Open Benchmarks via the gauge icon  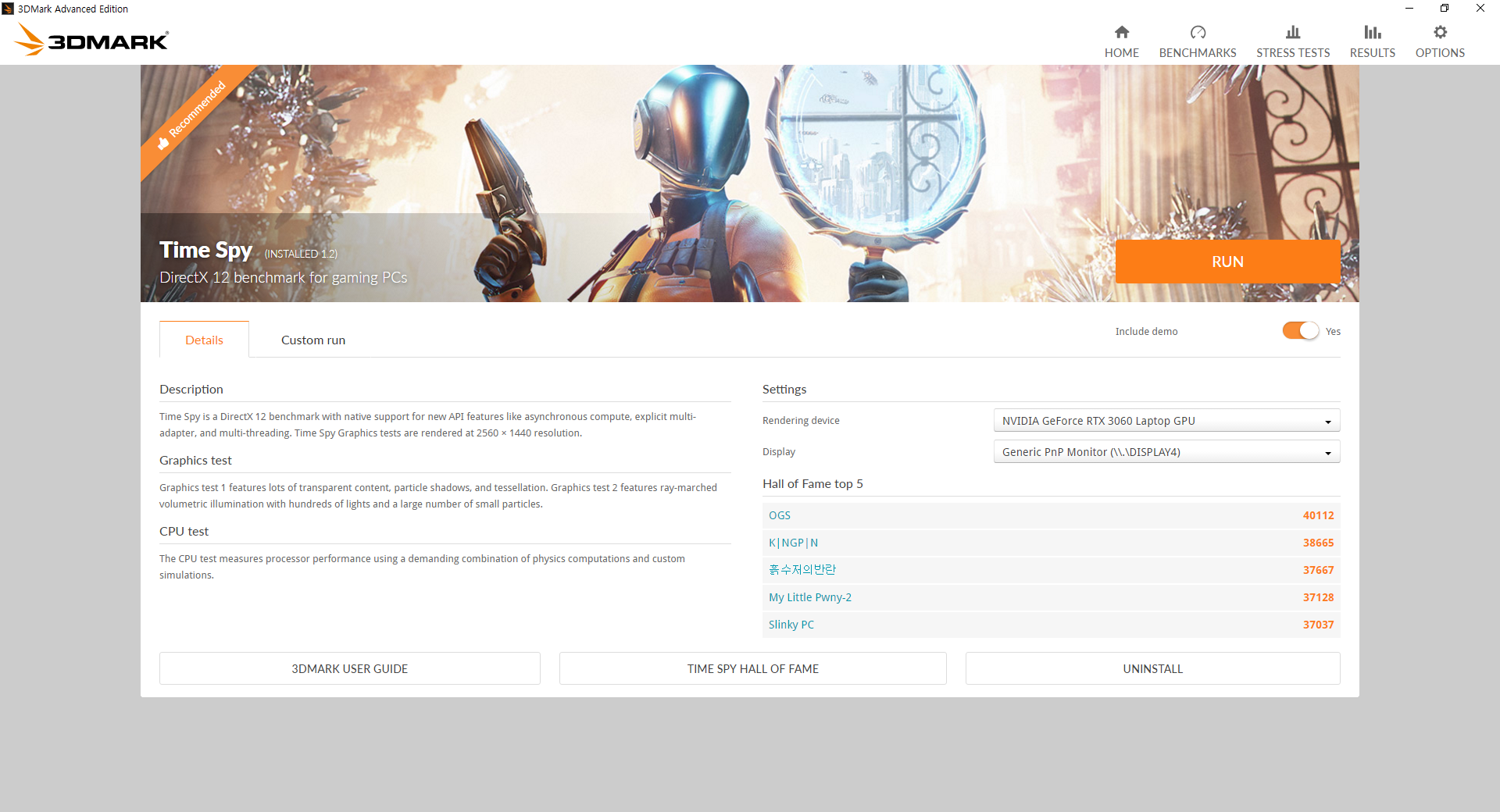[x=1198, y=32]
